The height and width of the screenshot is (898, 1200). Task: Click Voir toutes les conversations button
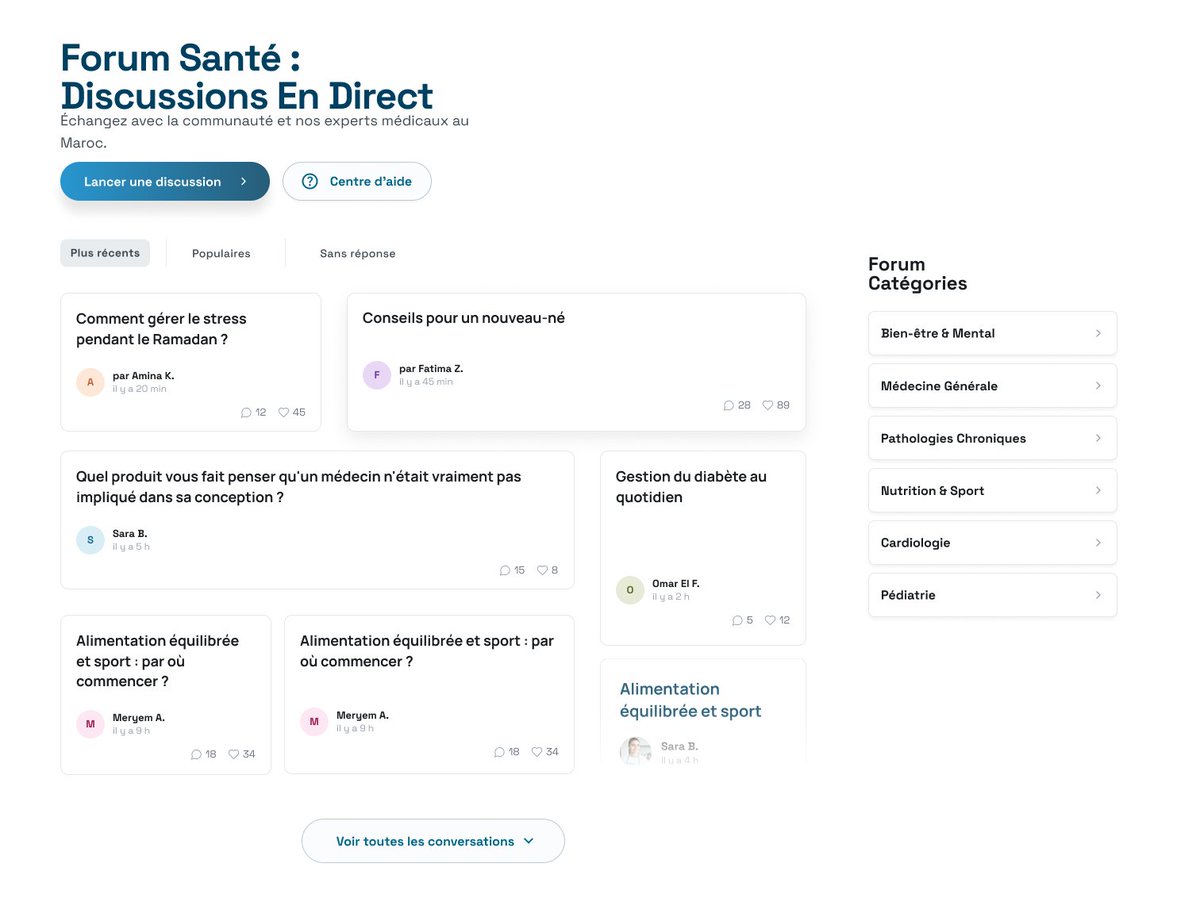(433, 841)
